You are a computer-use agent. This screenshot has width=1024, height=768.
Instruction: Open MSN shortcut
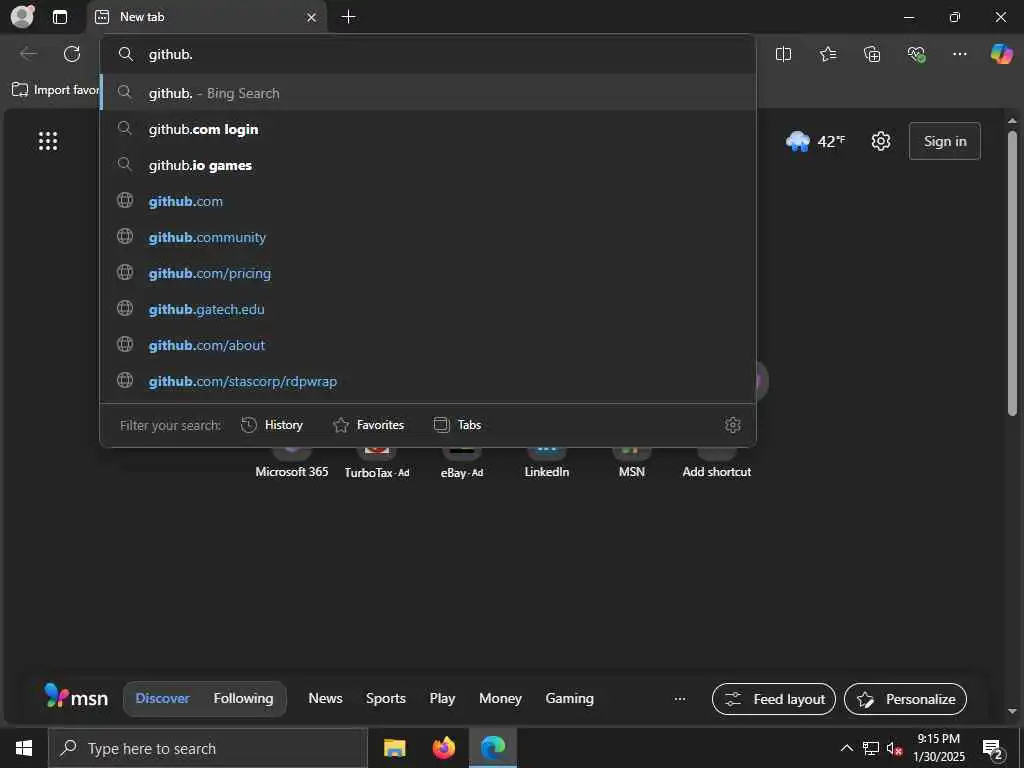click(x=632, y=462)
